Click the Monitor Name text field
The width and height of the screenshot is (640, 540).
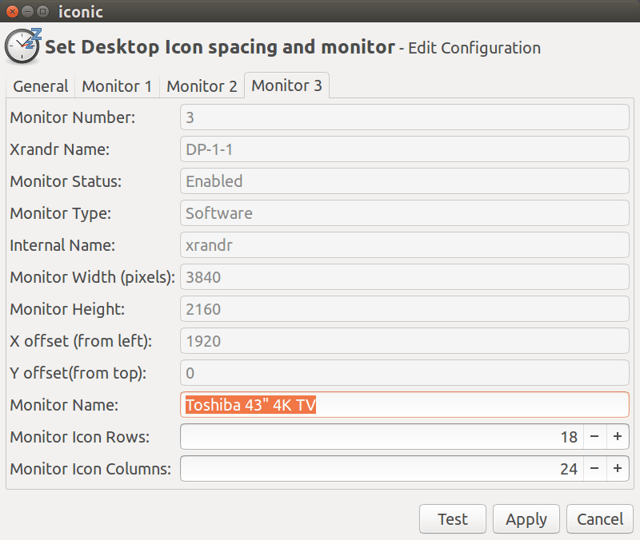coord(405,405)
